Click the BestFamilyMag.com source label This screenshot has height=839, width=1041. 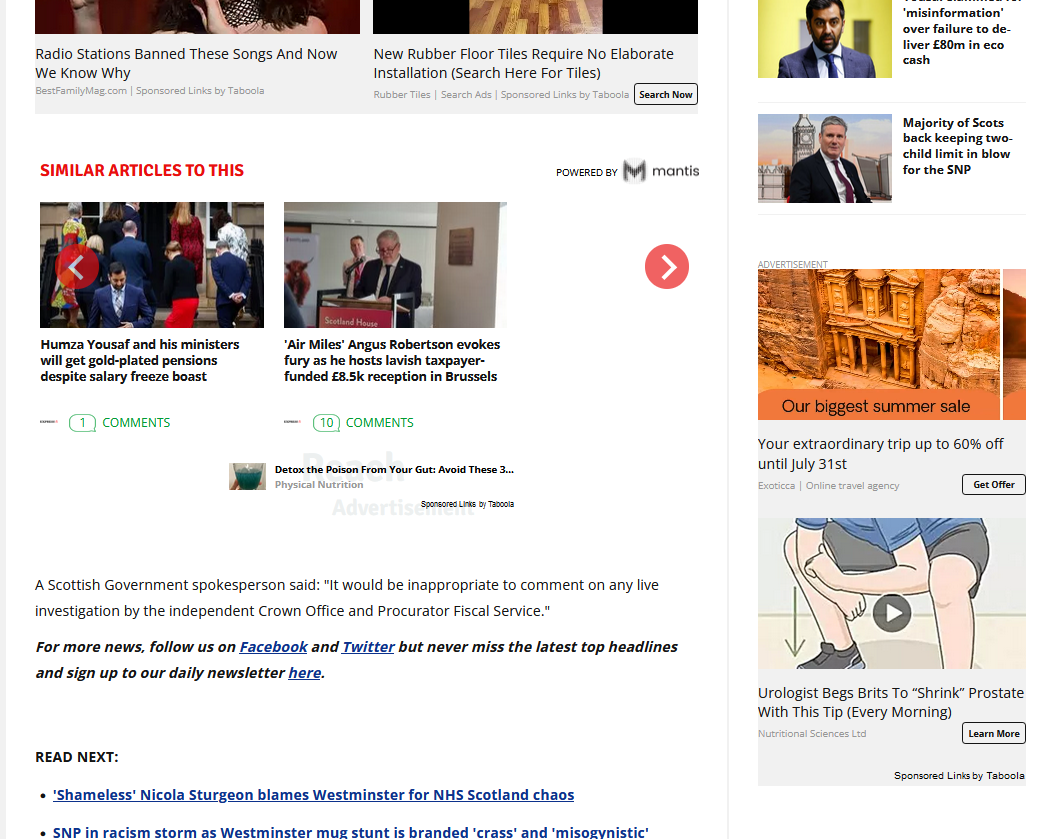click(81, 90)
